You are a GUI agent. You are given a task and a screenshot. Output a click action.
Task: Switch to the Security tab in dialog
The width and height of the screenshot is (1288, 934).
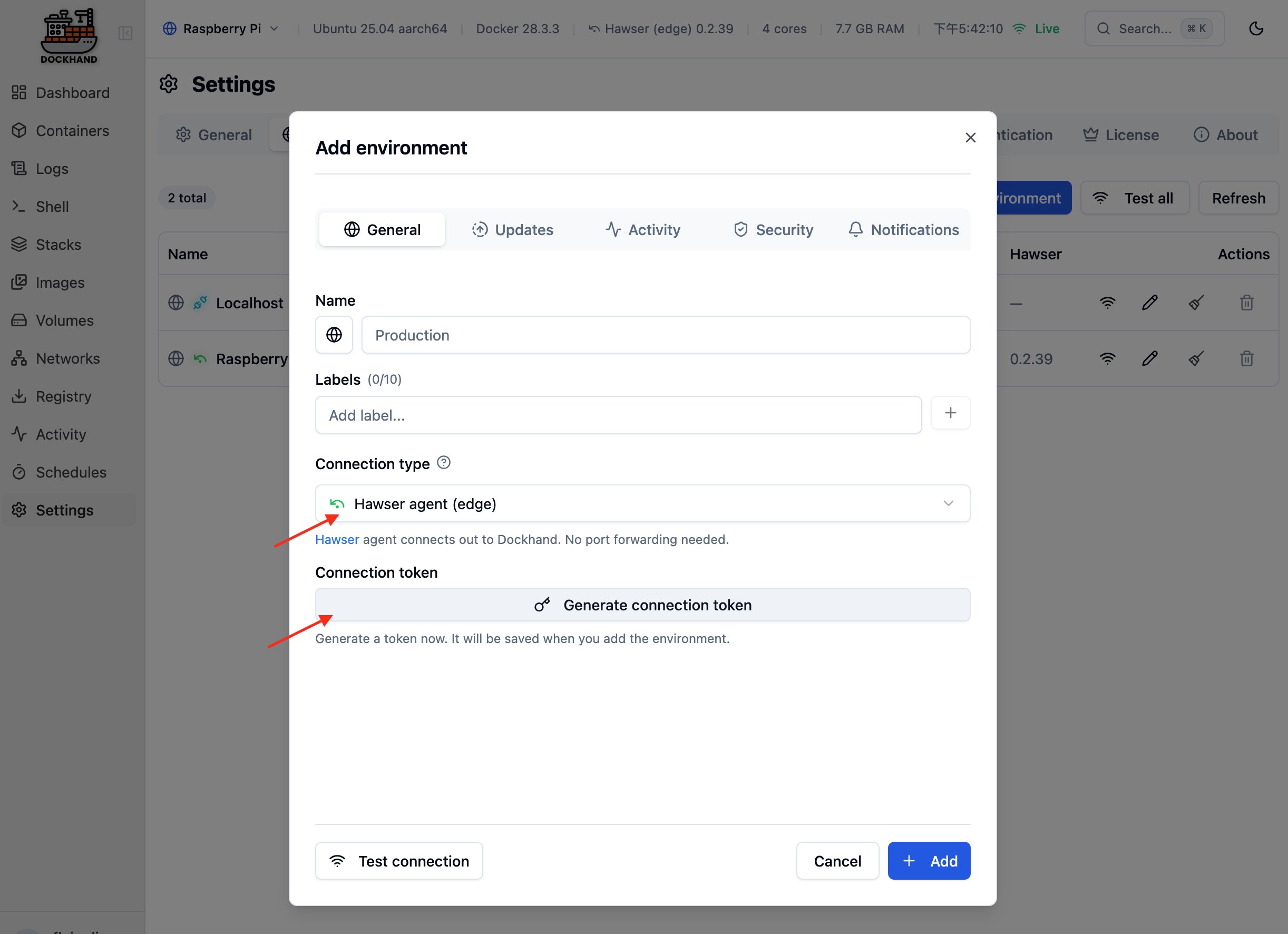pyautogui.click(x=773, y=229)
